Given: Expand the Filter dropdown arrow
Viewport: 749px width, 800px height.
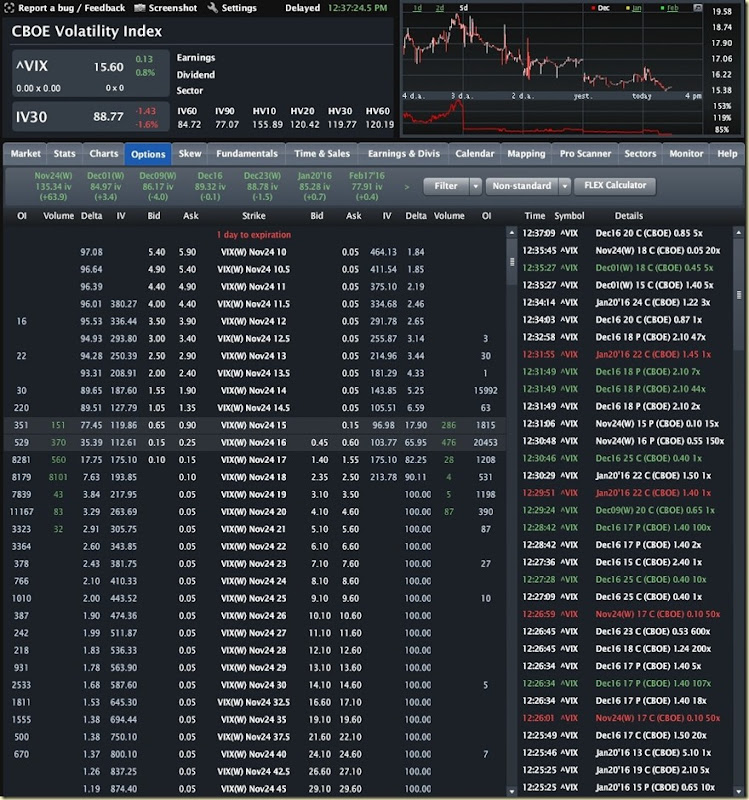Looking at the screenshot, I should [x=476, y=186].
